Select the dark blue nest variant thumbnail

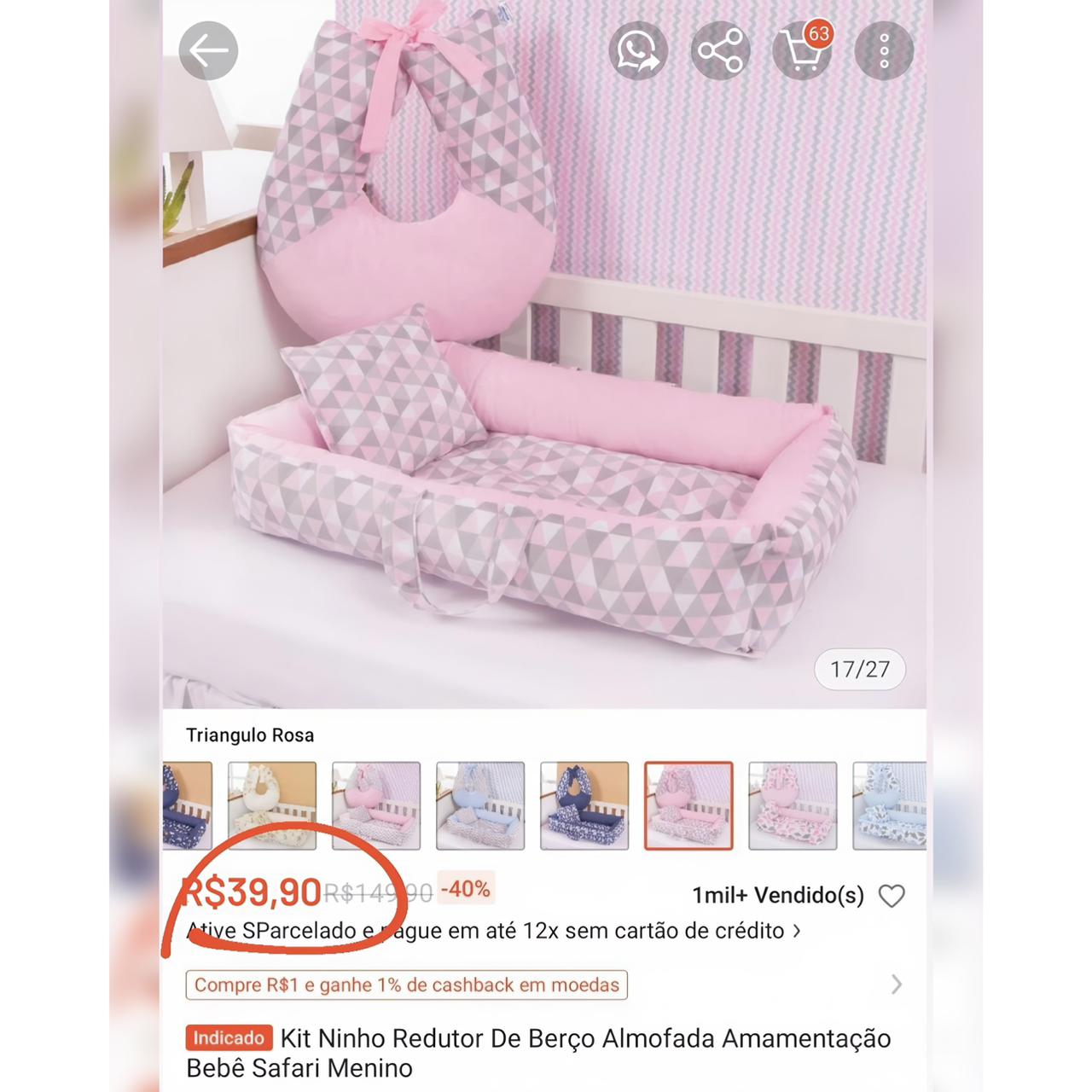pyautogui.click(x=584, y=806)
